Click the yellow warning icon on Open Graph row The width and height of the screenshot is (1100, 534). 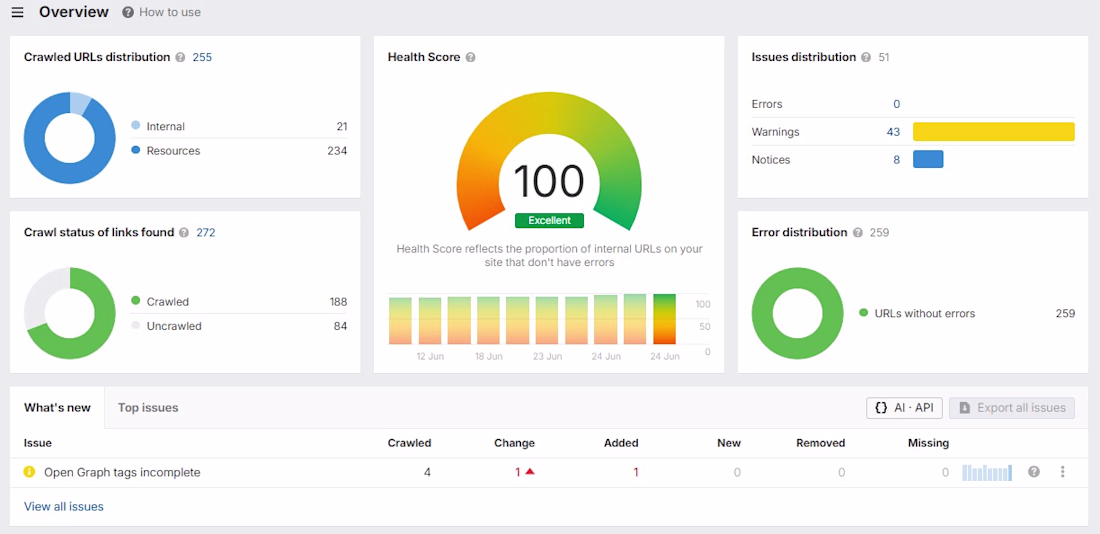click(x=29, y=472)
